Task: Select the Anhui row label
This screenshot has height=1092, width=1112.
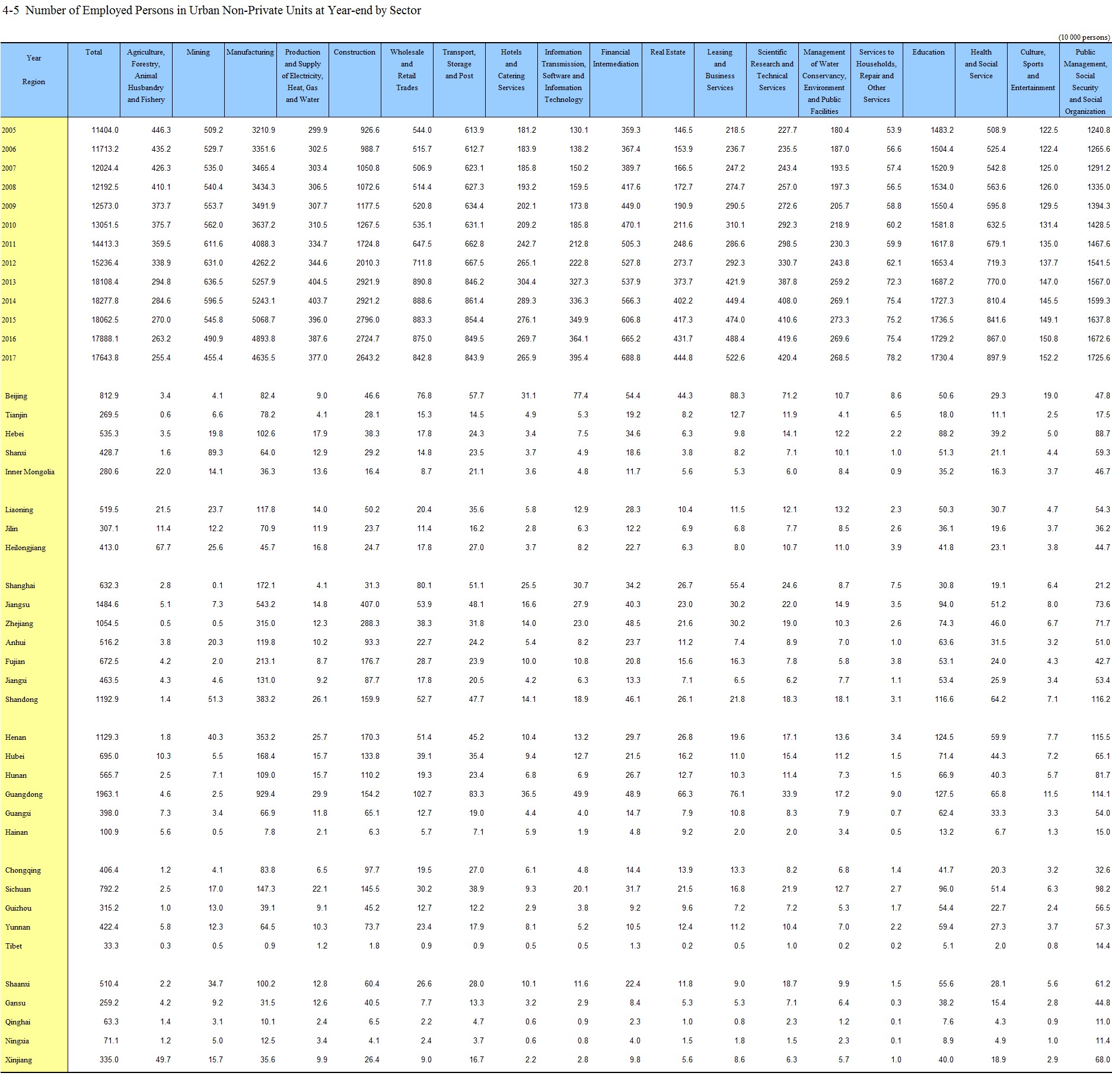Action: [15, 643]
